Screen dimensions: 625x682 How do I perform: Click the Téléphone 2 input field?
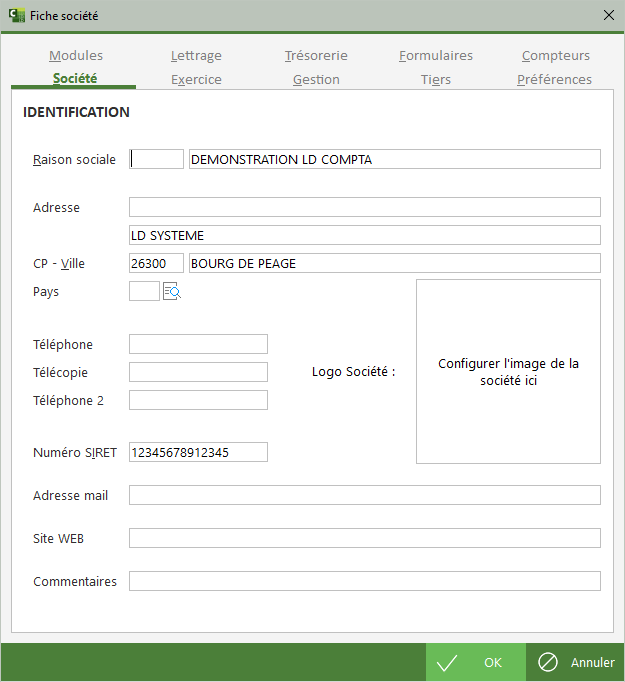click(x=198, y=400)
